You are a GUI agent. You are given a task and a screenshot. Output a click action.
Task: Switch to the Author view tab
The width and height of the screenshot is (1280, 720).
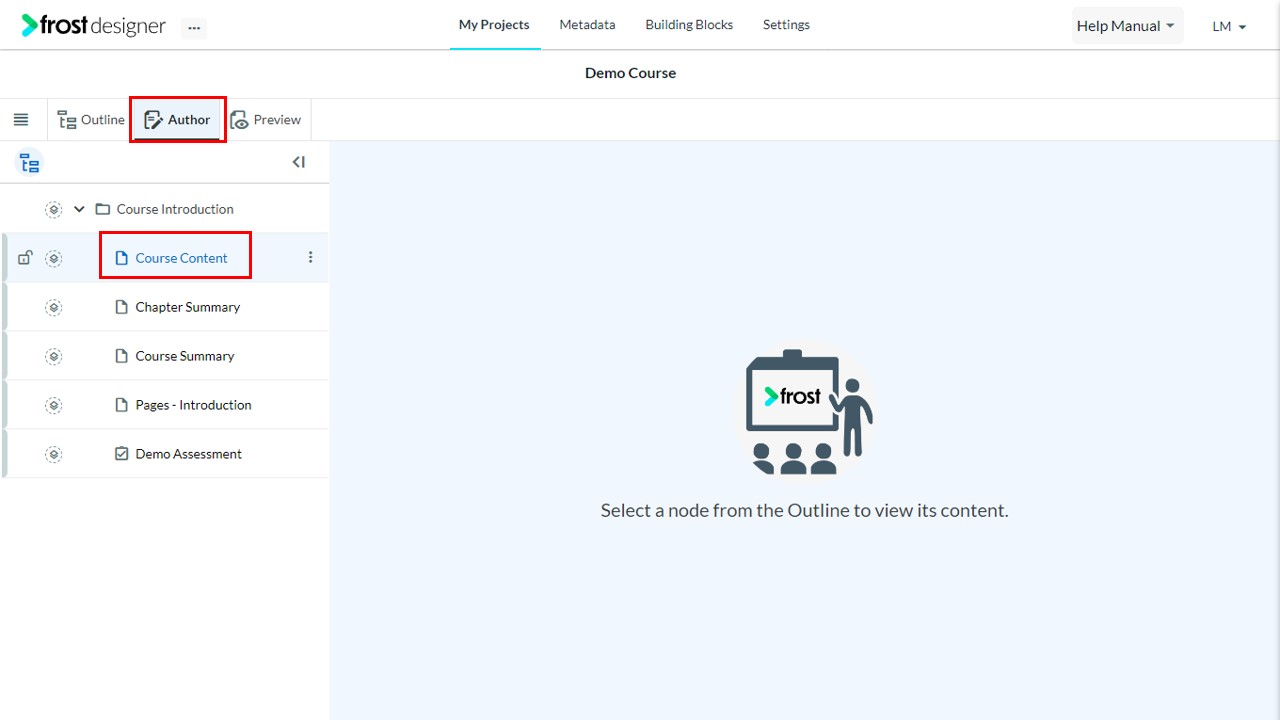click(177, 120)
